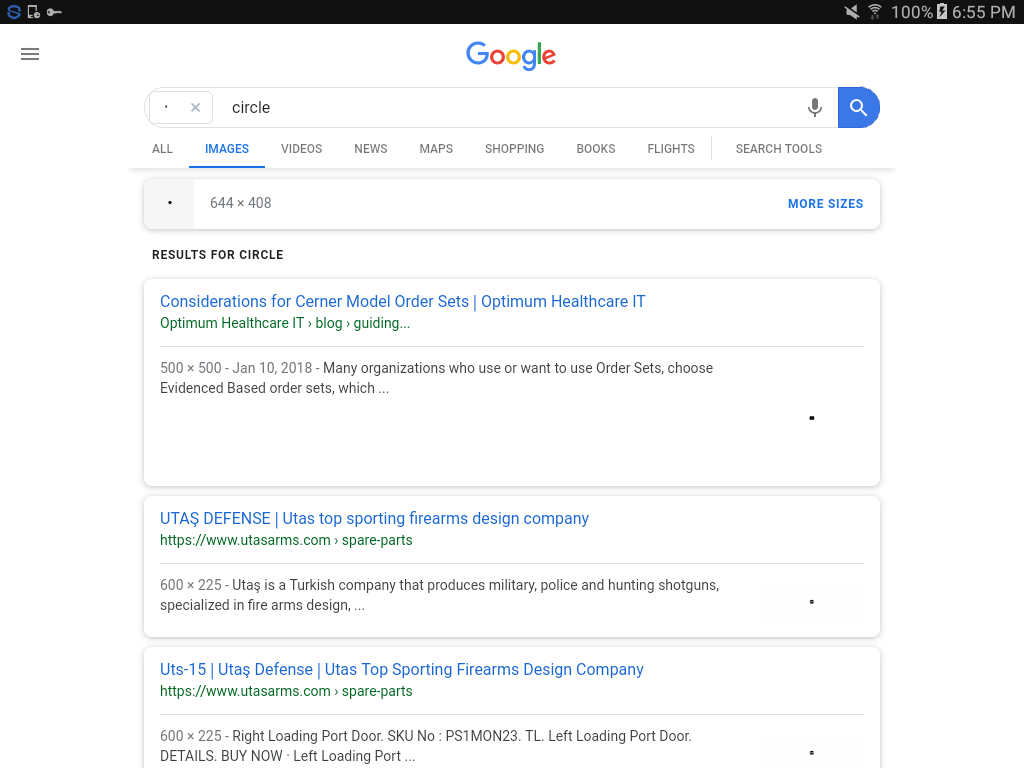Tap the battery 100% indicator

pos(919,12)
